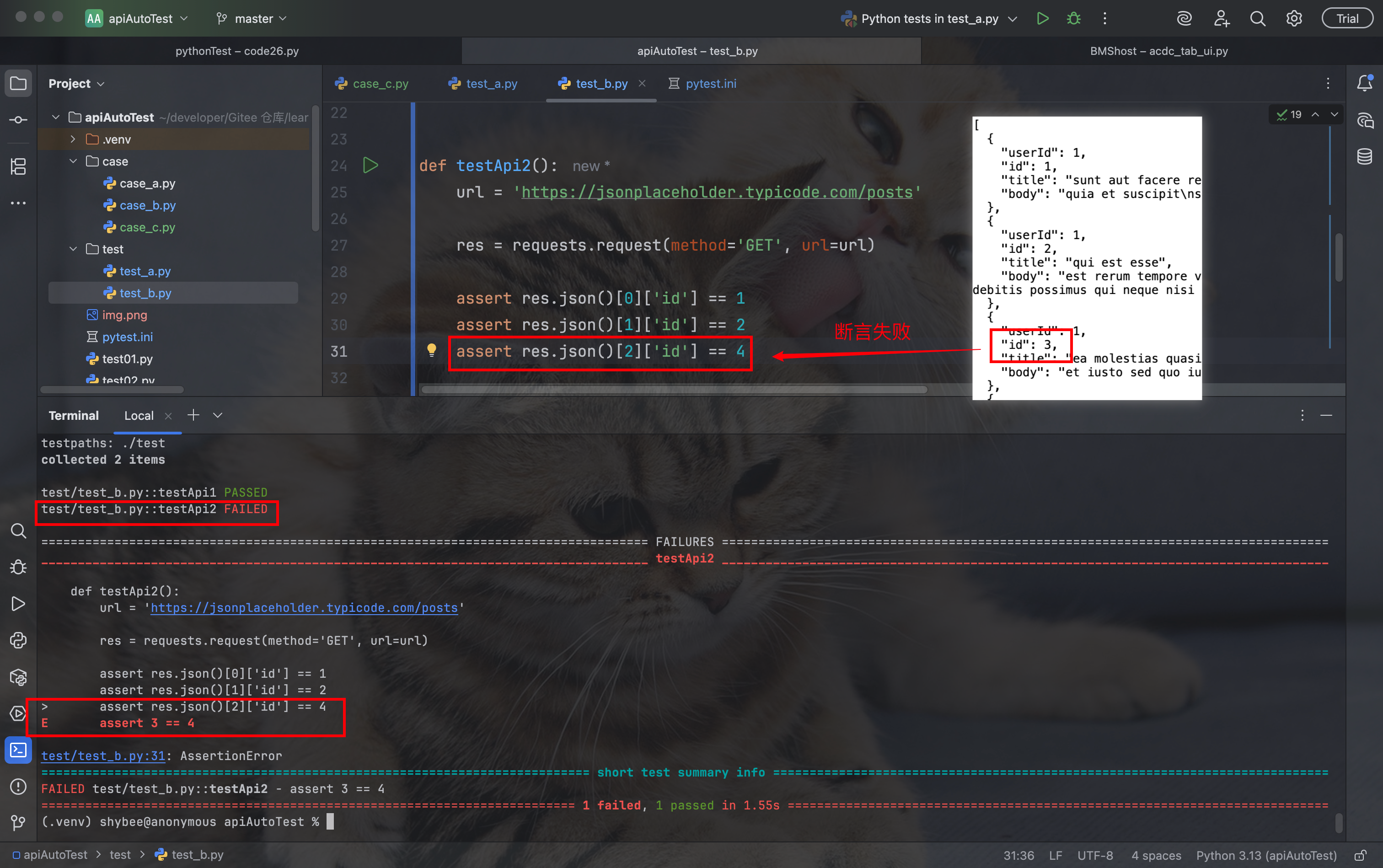The image size is (1383, 868).
Task: Open the IDE settings gear icon
Action: point(1293,18)
